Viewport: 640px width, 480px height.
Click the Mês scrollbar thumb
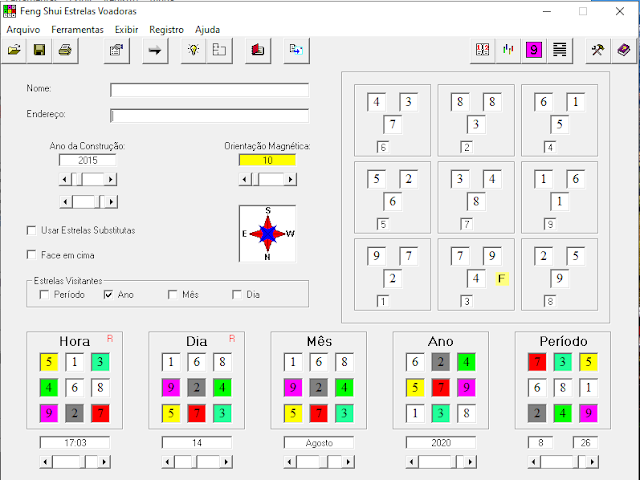point(324,462)
